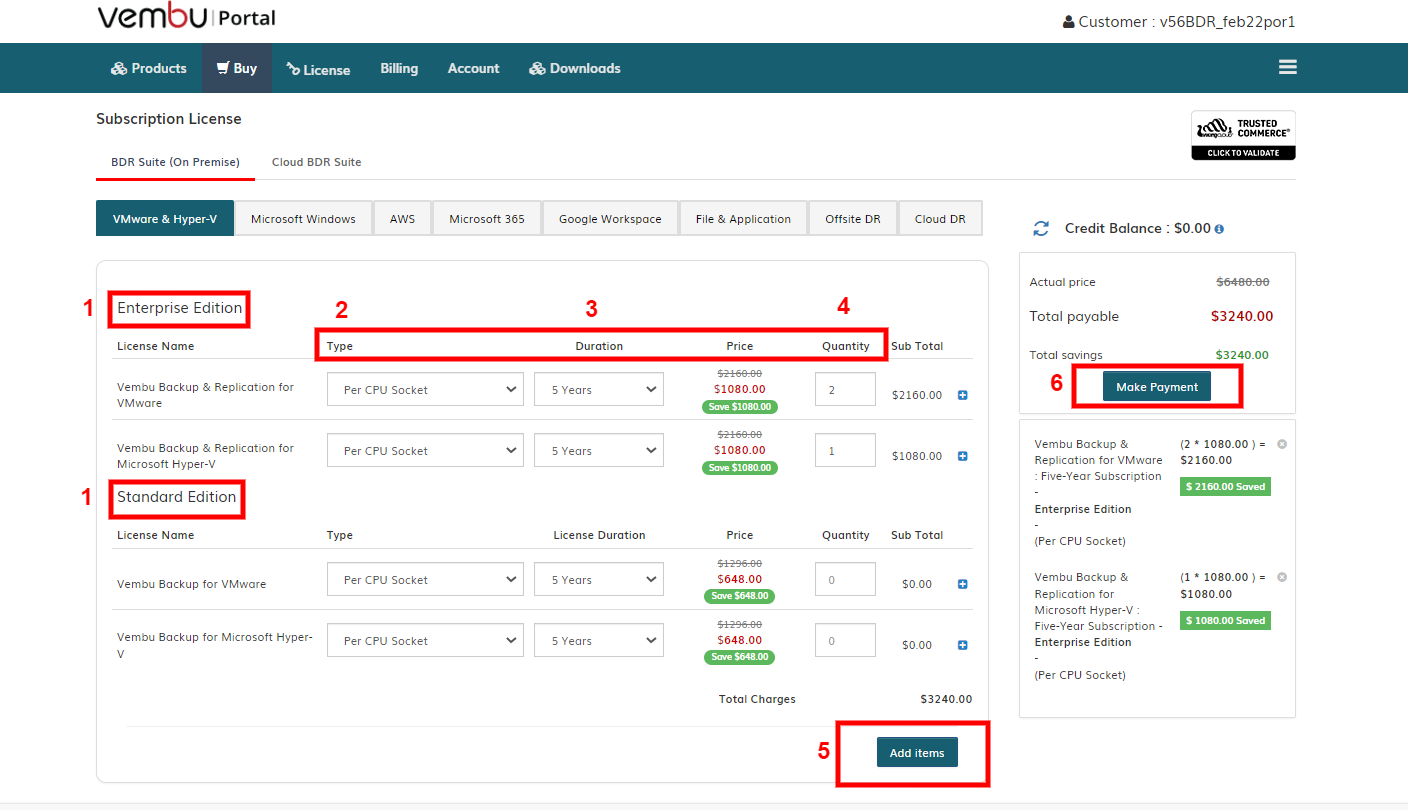This screenshot has width=1408, height=810.
Task: Click the Total payable $3240.00 amount
Action: pyautogui.click(x=1242, y=317)
